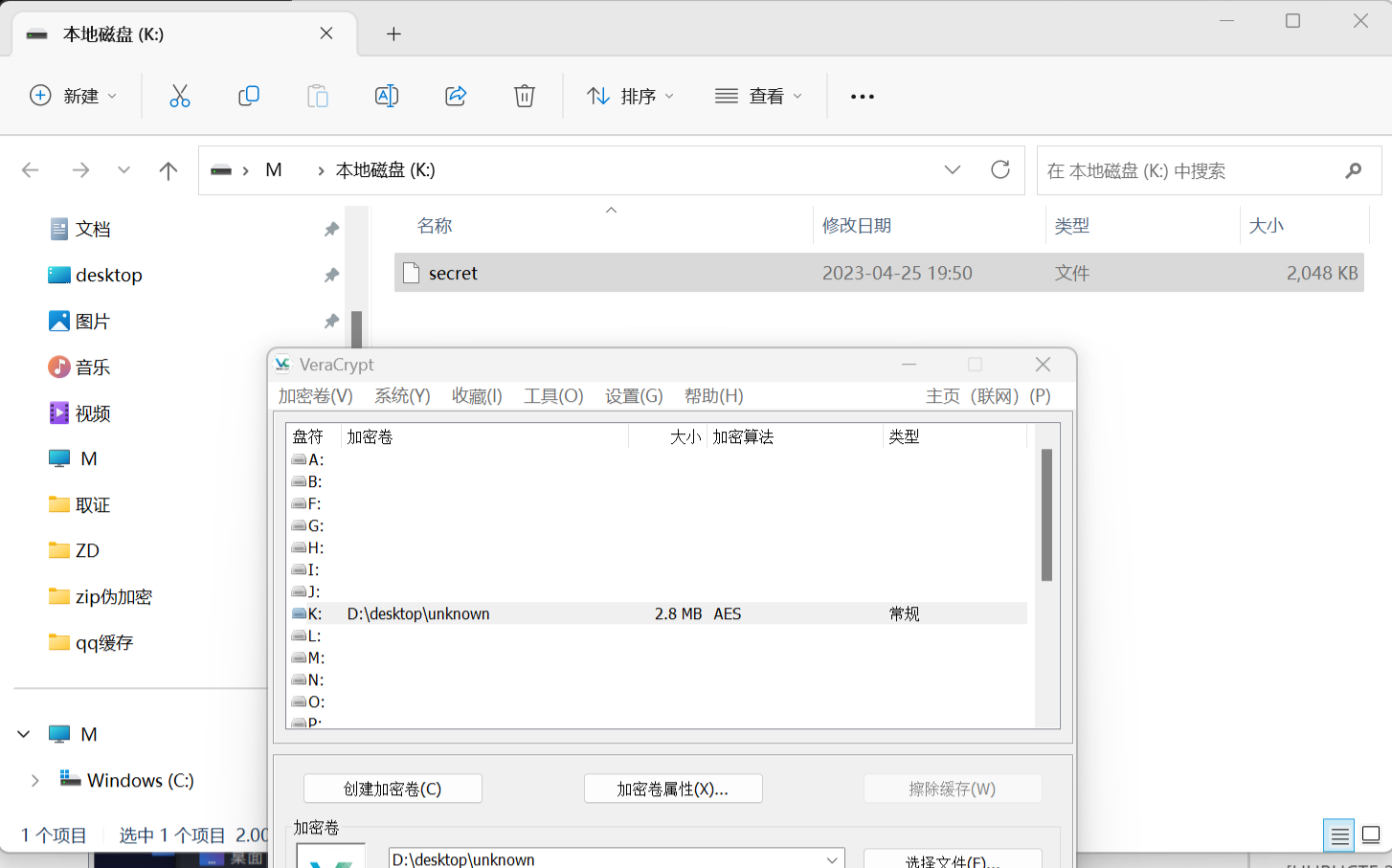Sort files by 修改日期 column header
Image resolution: width=1392 pixels, height=868 pixels.
[857, 226]
